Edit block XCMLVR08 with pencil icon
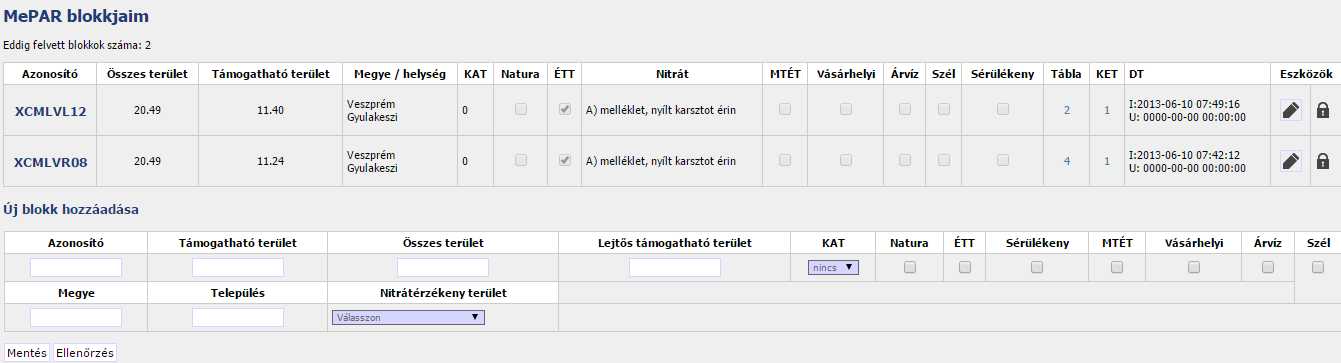 [1291, 161]
